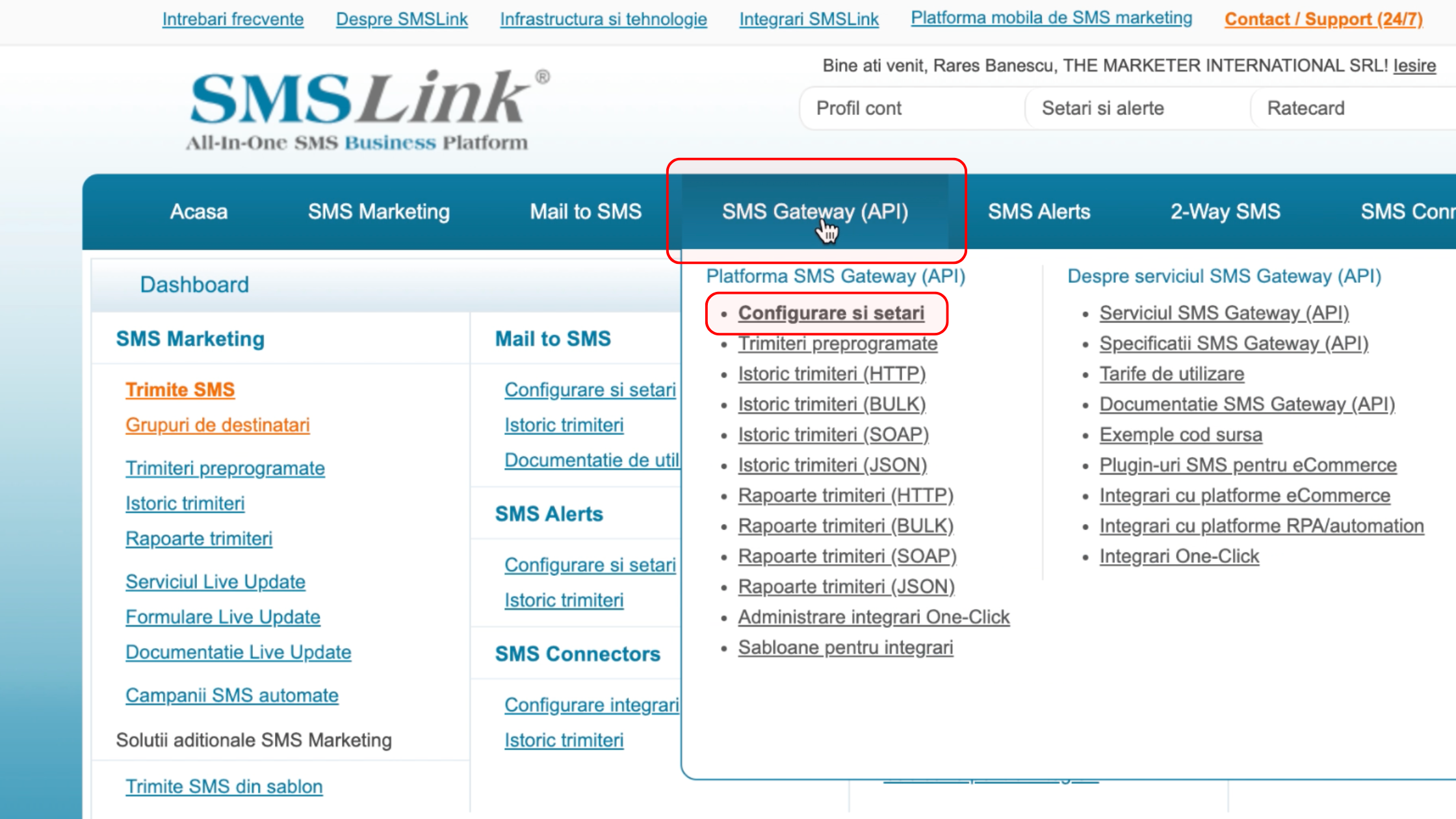Open the SMS Gateway (API) menu
Viewport: 1456px width, 819px height.
point(815,212)
